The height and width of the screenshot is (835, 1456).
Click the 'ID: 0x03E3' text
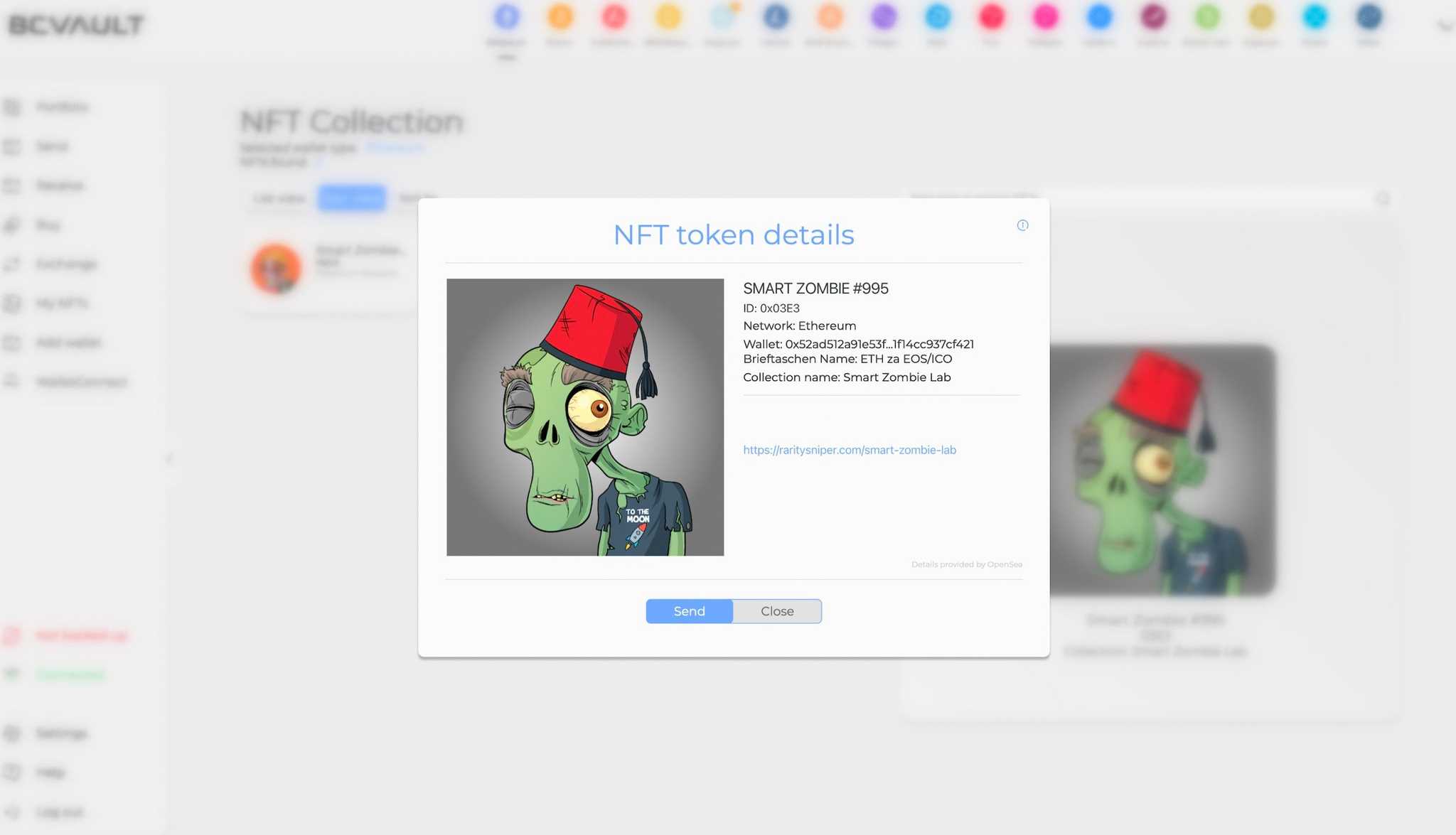click(x=771, y=308)
